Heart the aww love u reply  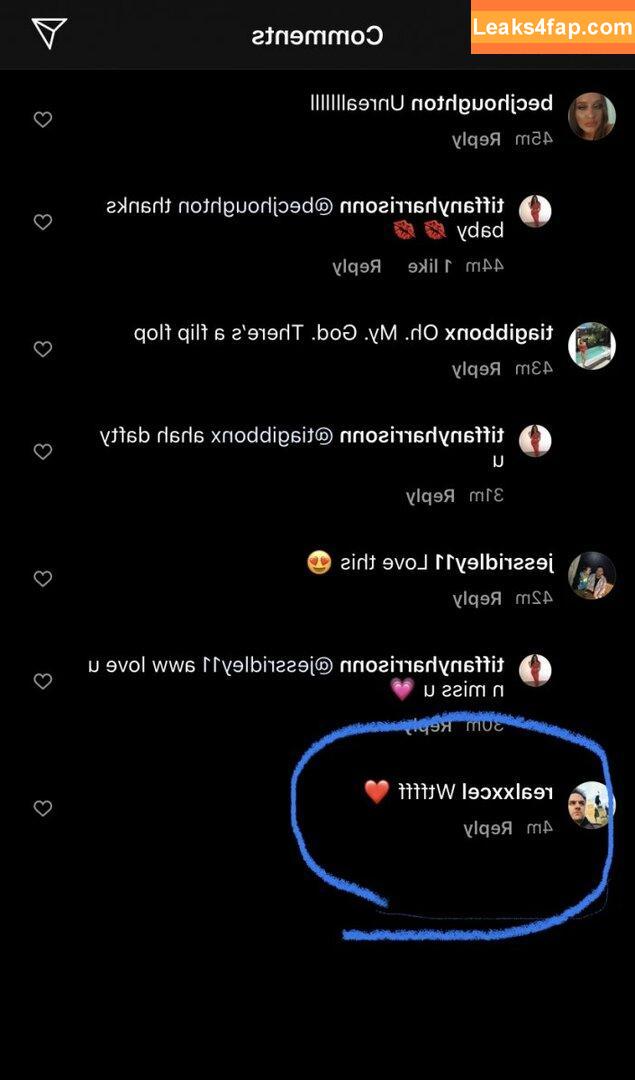43,682
